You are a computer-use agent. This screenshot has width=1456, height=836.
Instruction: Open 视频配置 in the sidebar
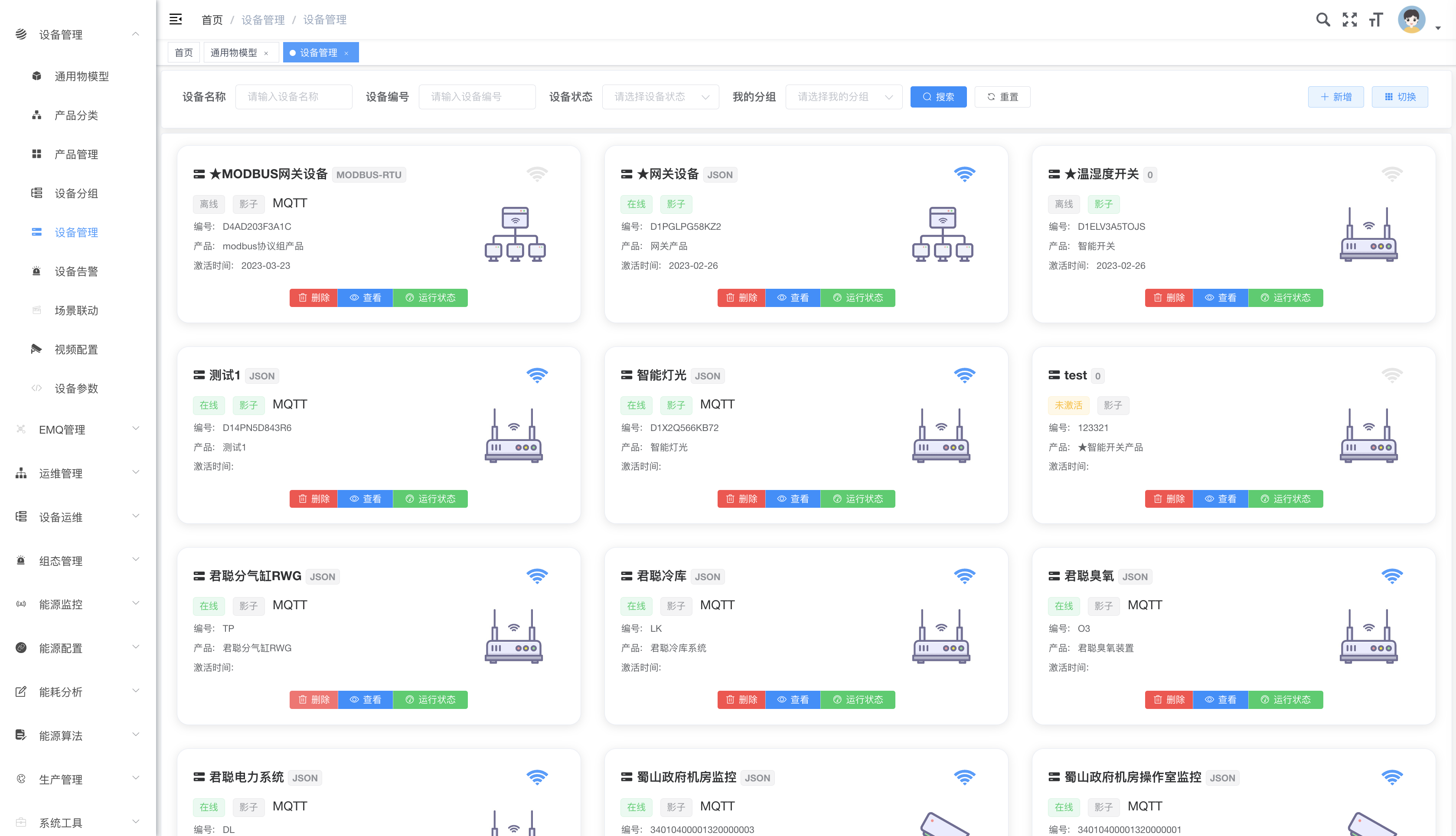tap(76, 349)
